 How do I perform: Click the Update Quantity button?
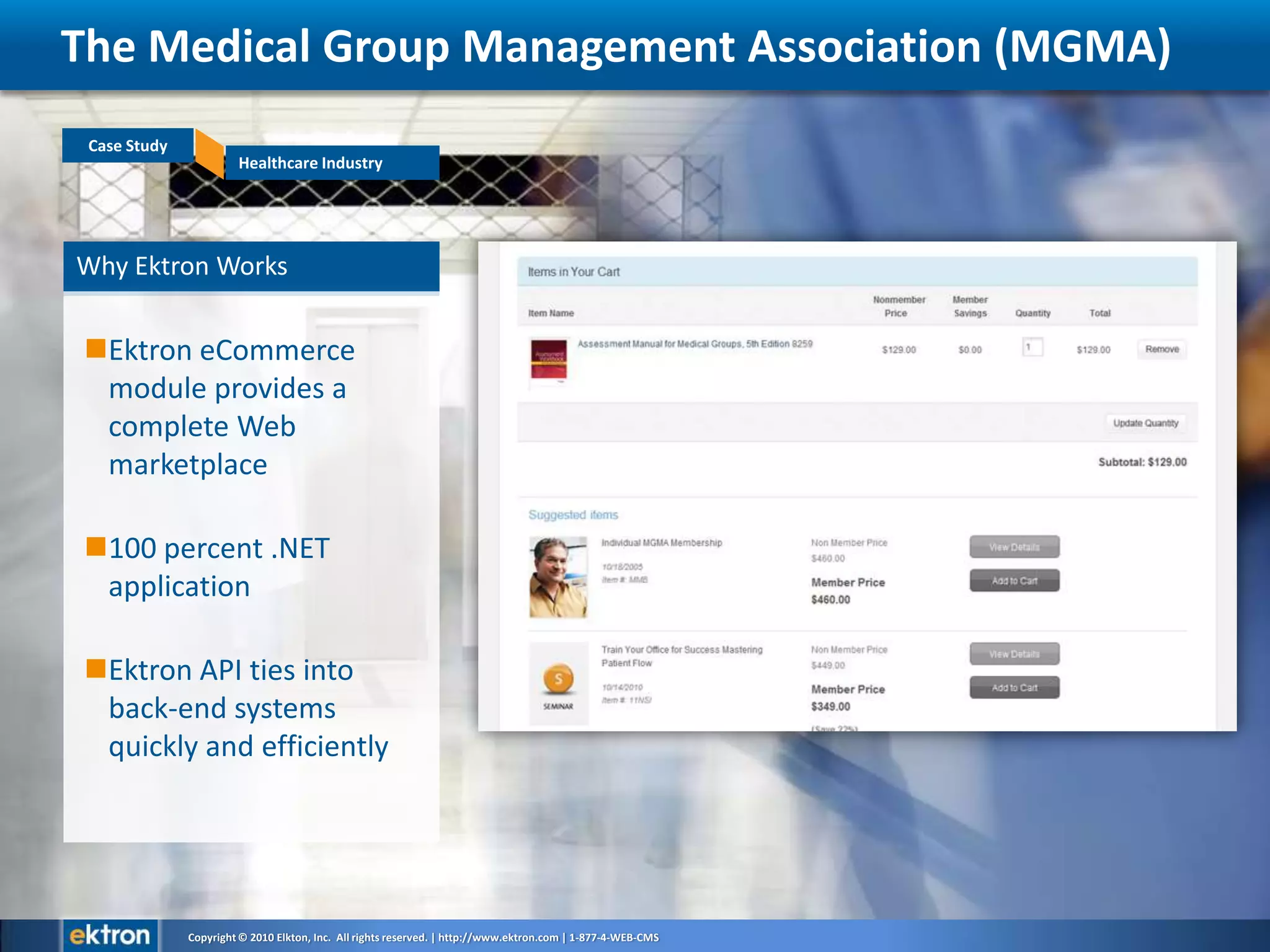pyautogui.click(x=1145, y=423)
